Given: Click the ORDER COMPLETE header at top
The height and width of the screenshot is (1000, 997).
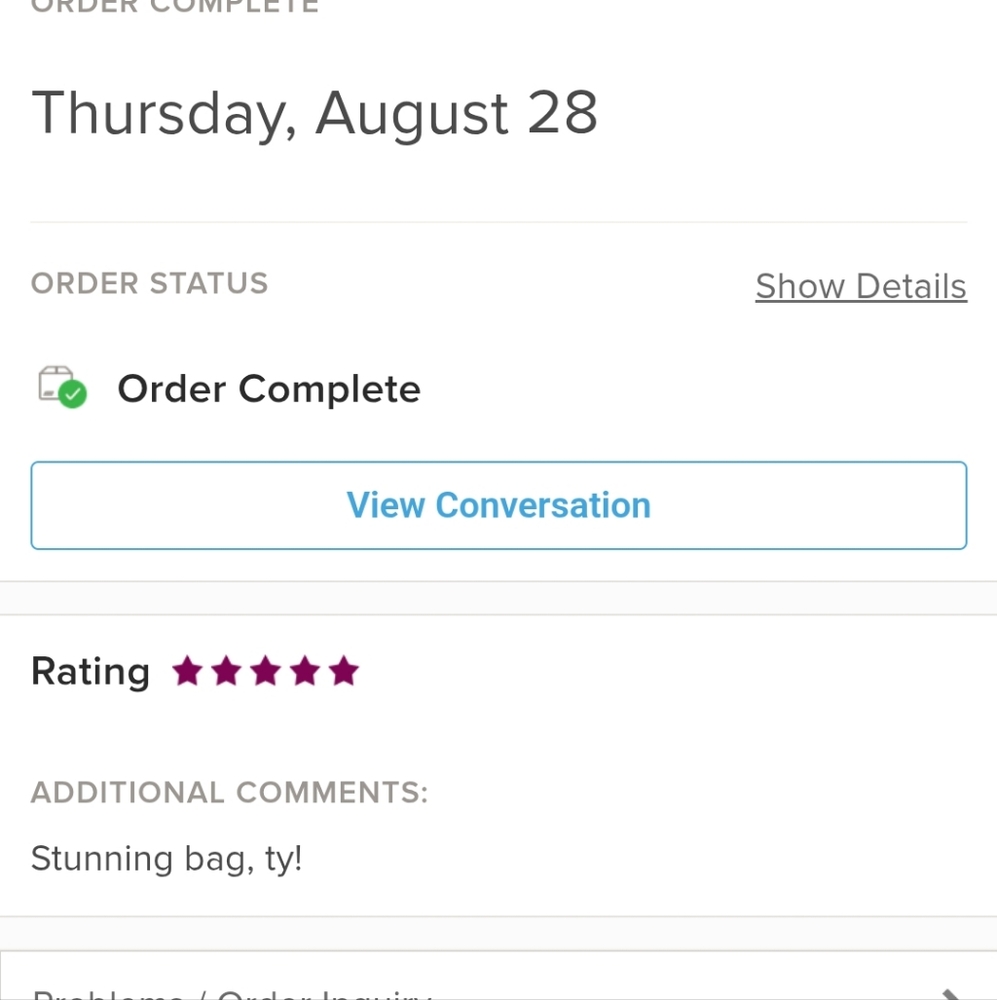Looking at the screenshot, I should click(175, 6).
